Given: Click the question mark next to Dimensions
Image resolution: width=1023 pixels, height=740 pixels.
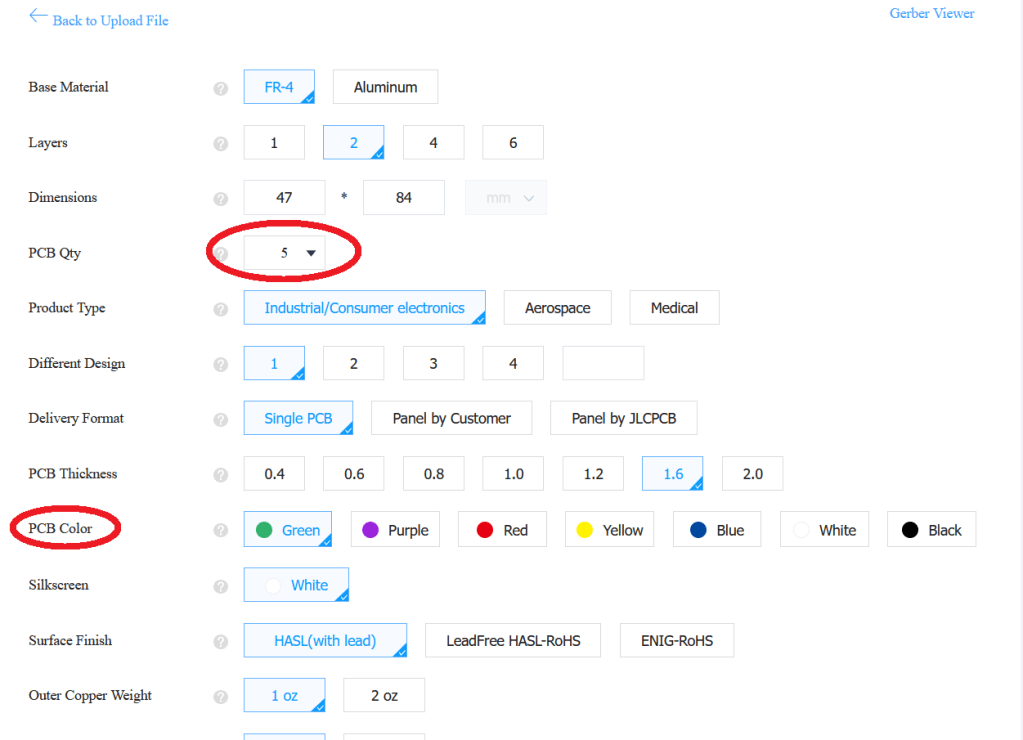Looking at the screenshot, I should 221,199.
